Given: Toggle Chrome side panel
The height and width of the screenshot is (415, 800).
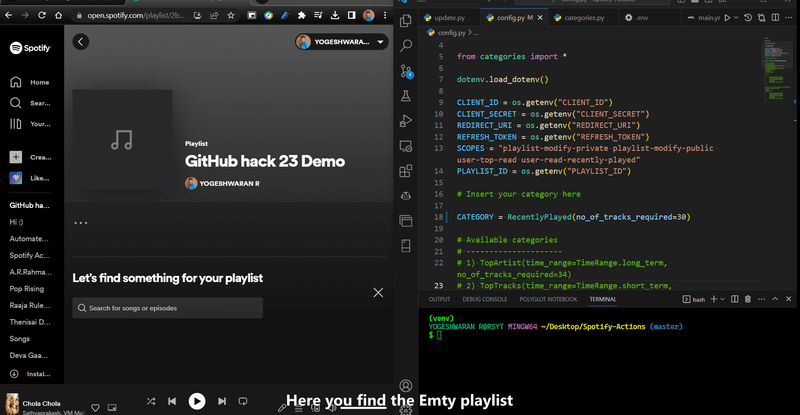Looking at the screenshot, I should click(352, 15).
